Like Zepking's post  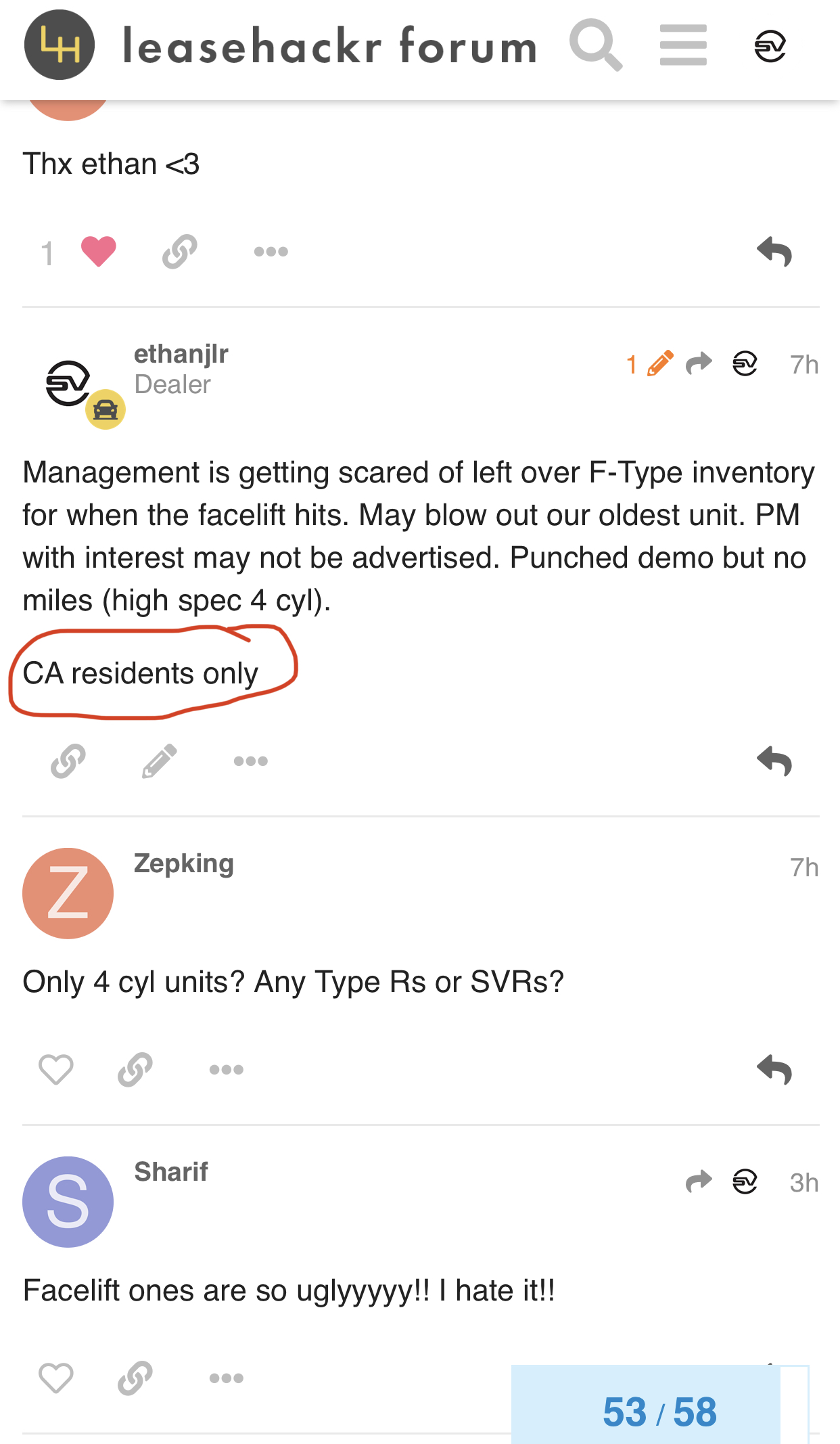(55, 1070)
